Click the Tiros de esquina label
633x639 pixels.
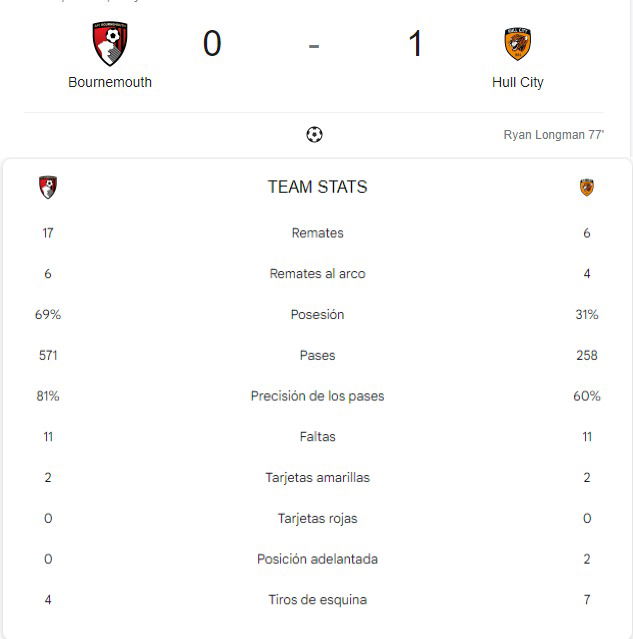(x=318, y=599)
